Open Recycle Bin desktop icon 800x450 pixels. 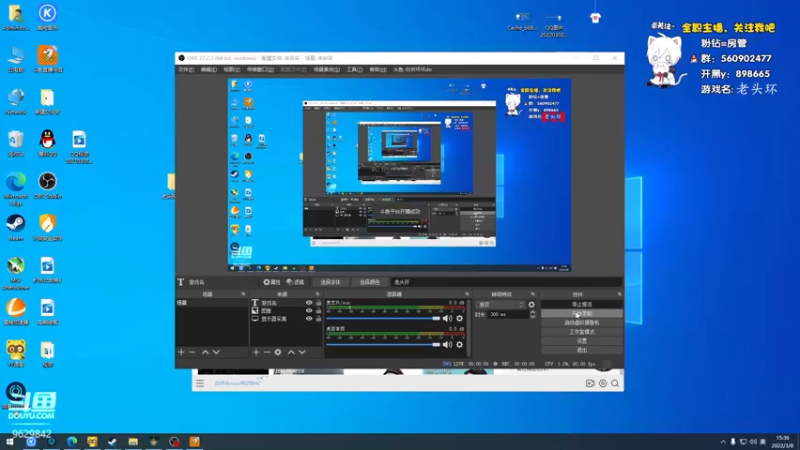coord(16,143)
